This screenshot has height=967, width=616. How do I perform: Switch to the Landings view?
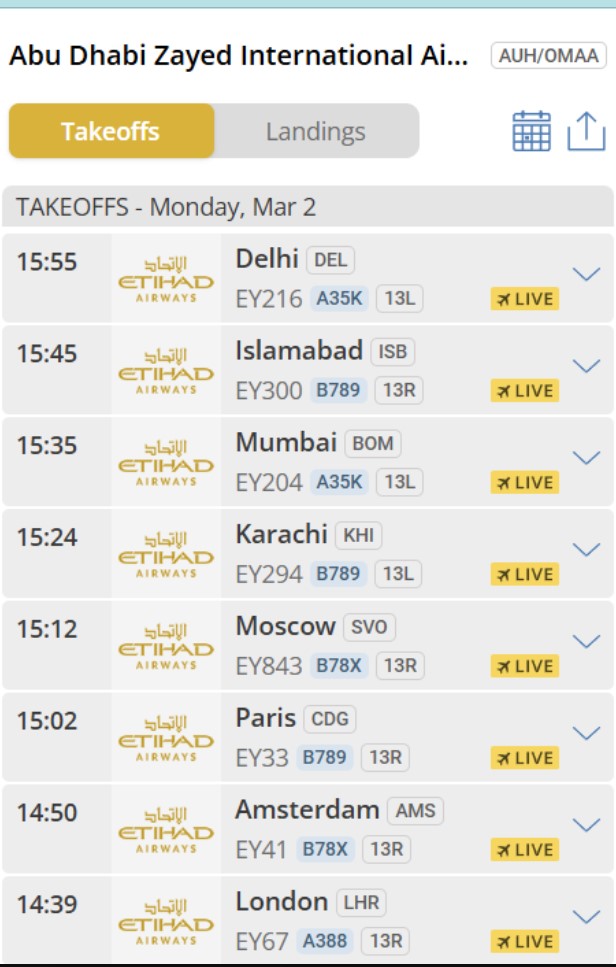(315, 131)
